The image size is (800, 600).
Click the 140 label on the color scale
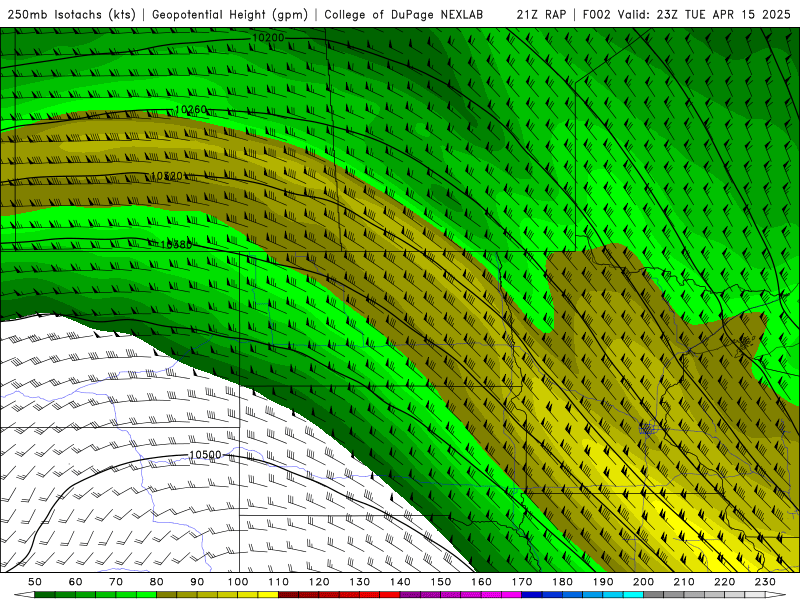point(401,582)
